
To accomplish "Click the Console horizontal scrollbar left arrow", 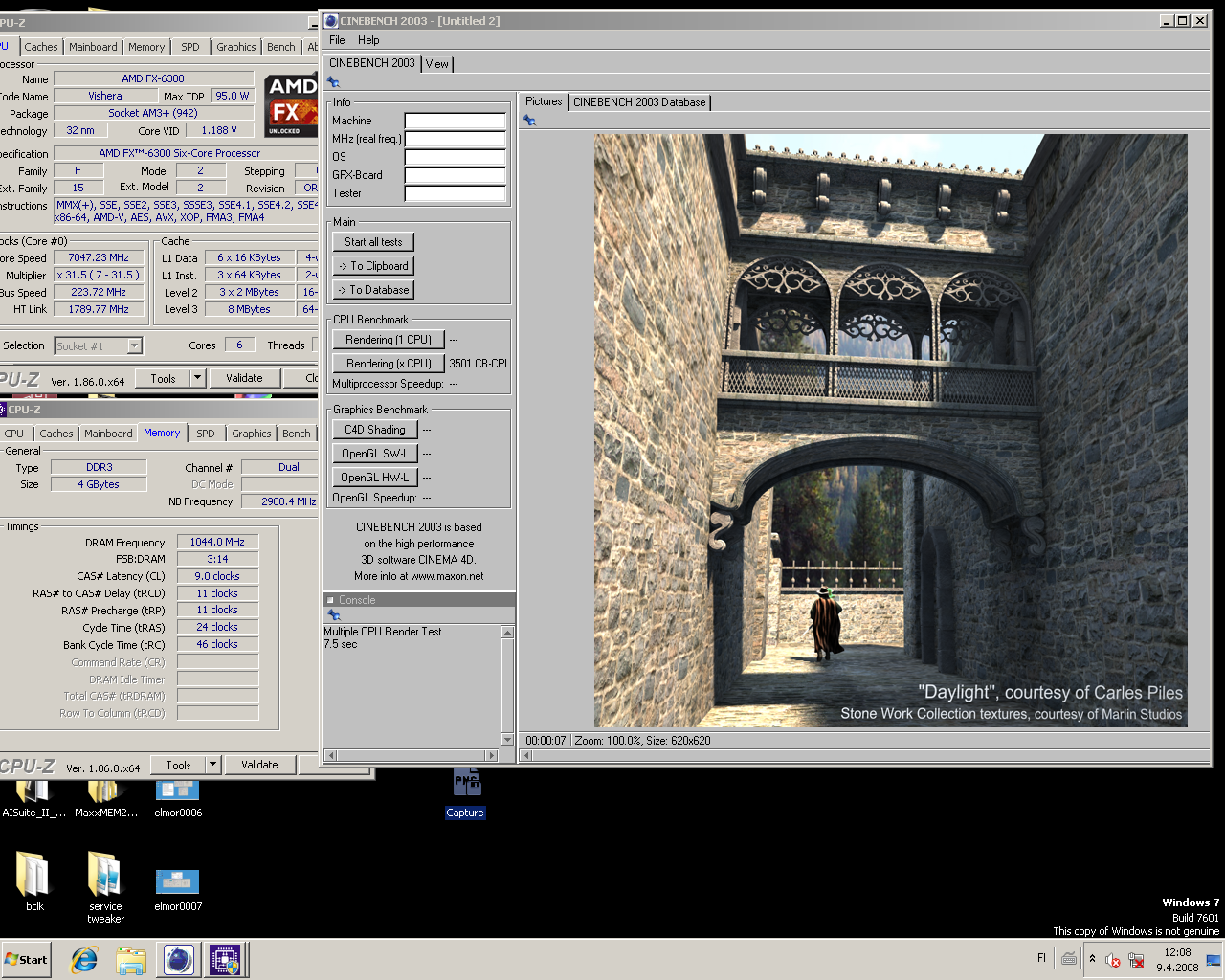I will [x=330, y=755].
